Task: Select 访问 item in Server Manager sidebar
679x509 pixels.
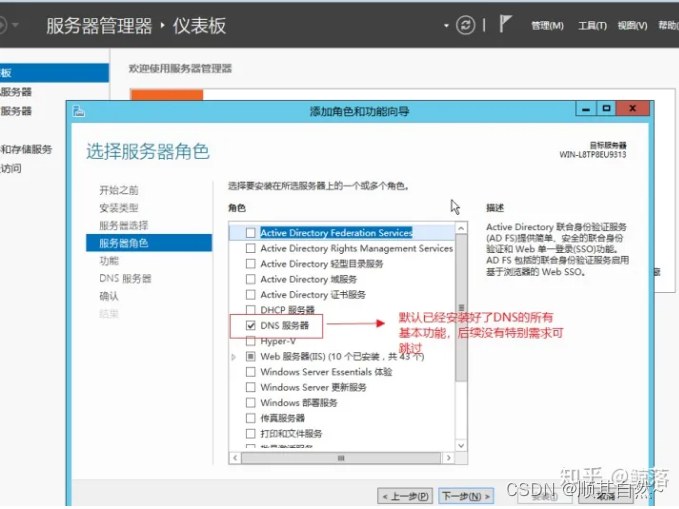Action: click(x=11, y=169)
